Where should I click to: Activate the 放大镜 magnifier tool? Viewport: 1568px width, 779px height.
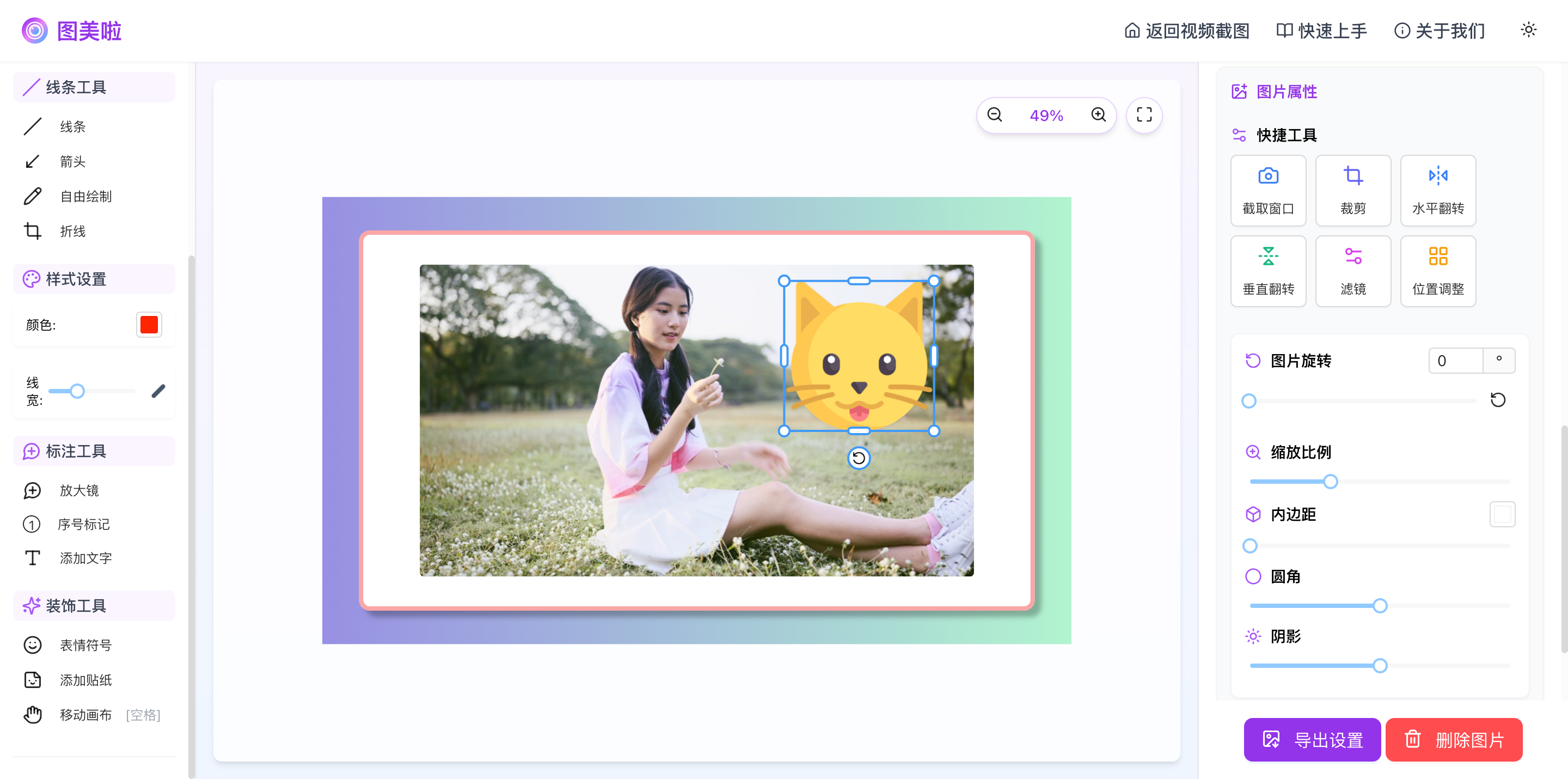(x=78, y=490)
